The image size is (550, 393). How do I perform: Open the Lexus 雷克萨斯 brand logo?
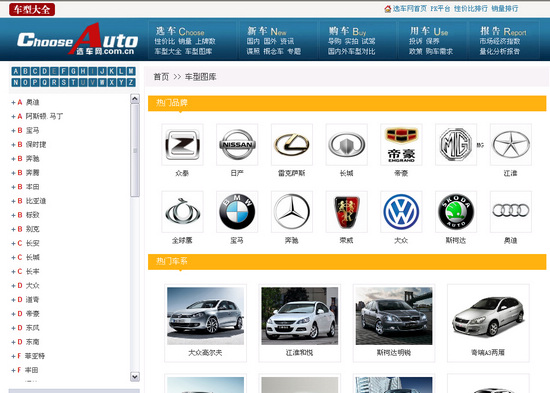pos(292,145)
